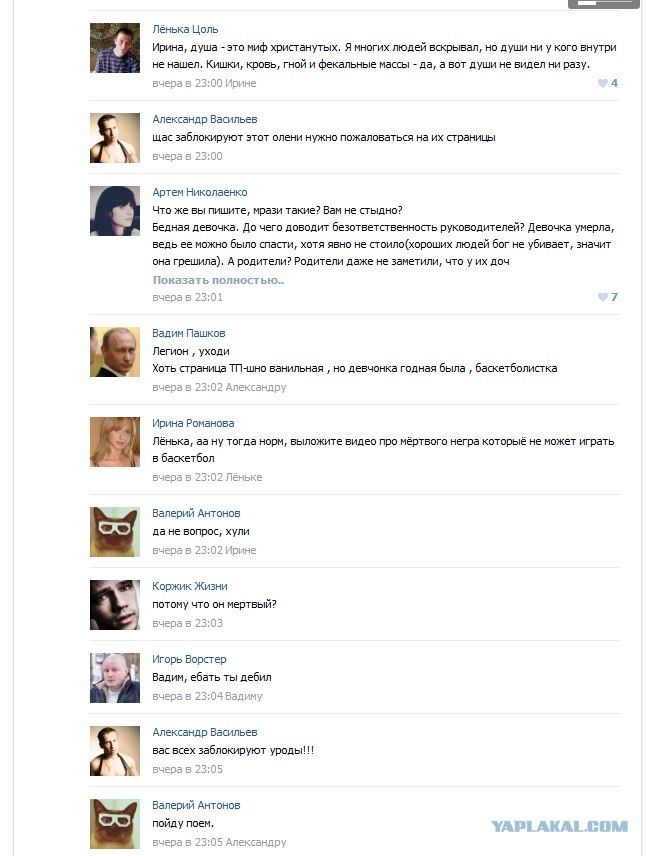Image resolution: width=654 pixels, height=856 pixels.
Task: Open Лёнька Цоль's profile avatar
Action: 115,48
